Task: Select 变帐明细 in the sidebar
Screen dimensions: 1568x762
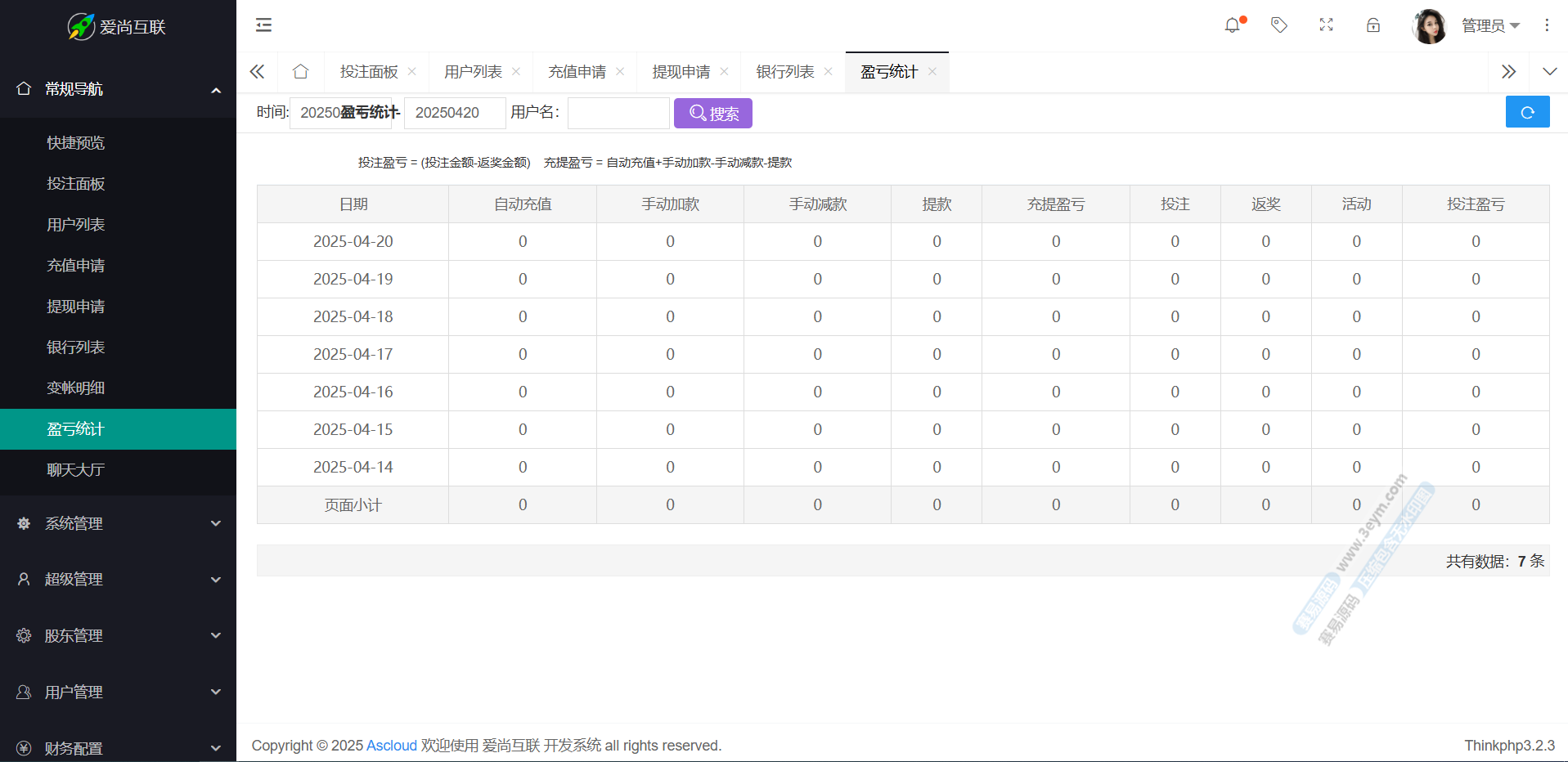Action: 76,388
